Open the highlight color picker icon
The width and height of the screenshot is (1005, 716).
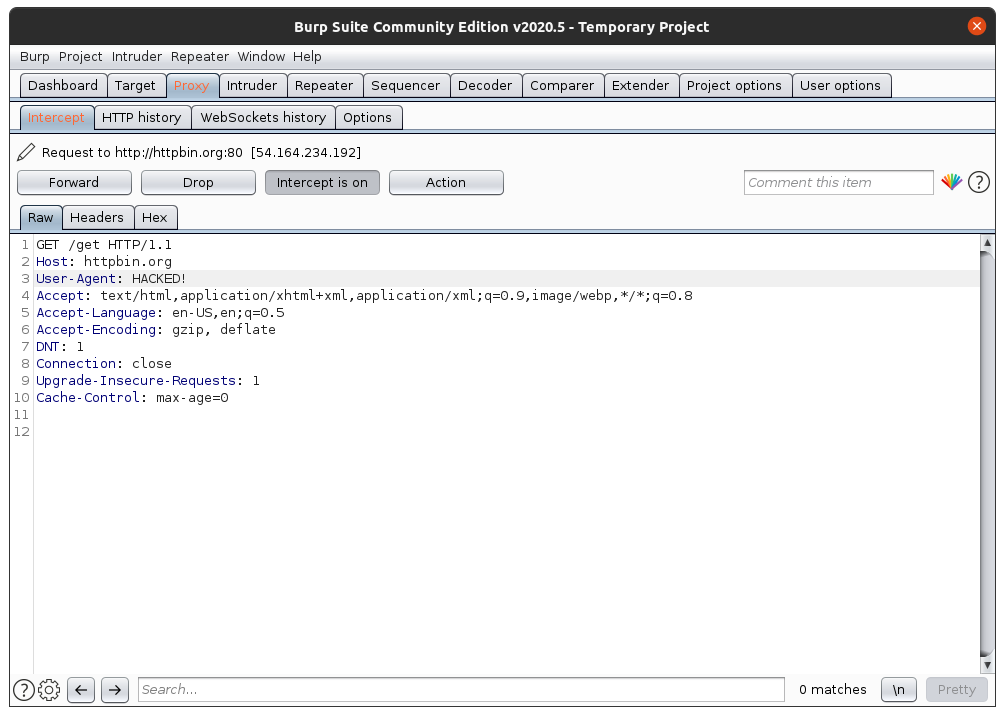tap(951, 182)
